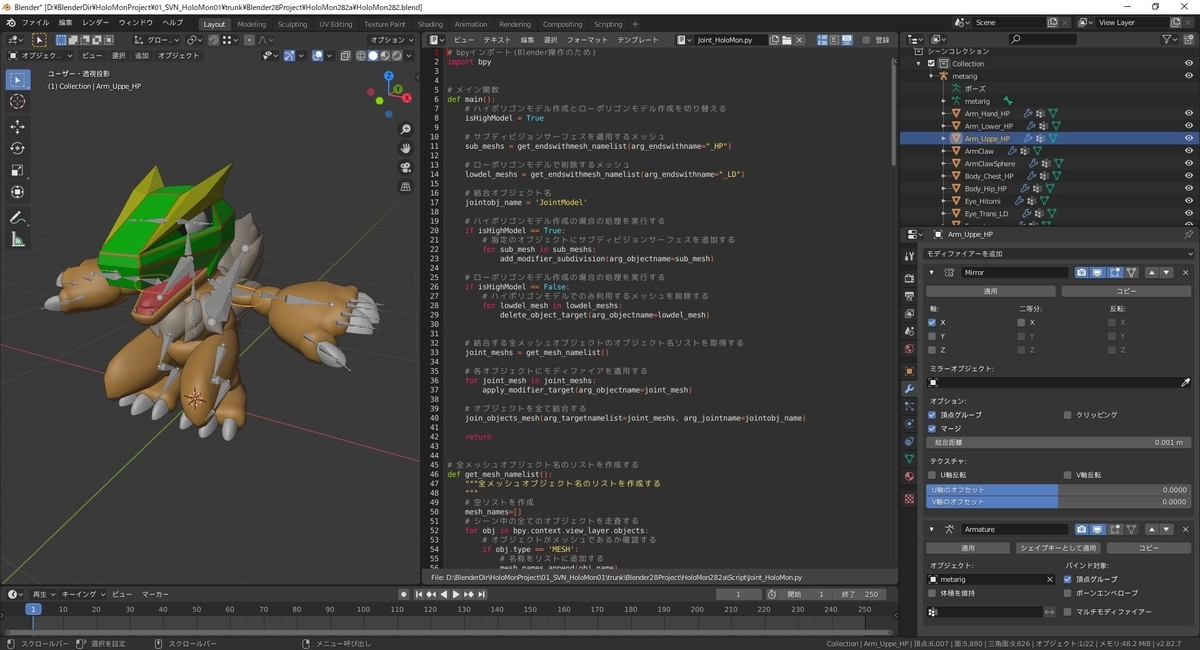1200x650 pixels.
Task: Hide Body_Chest_HP with eye icon
Action: (1189, 176)
